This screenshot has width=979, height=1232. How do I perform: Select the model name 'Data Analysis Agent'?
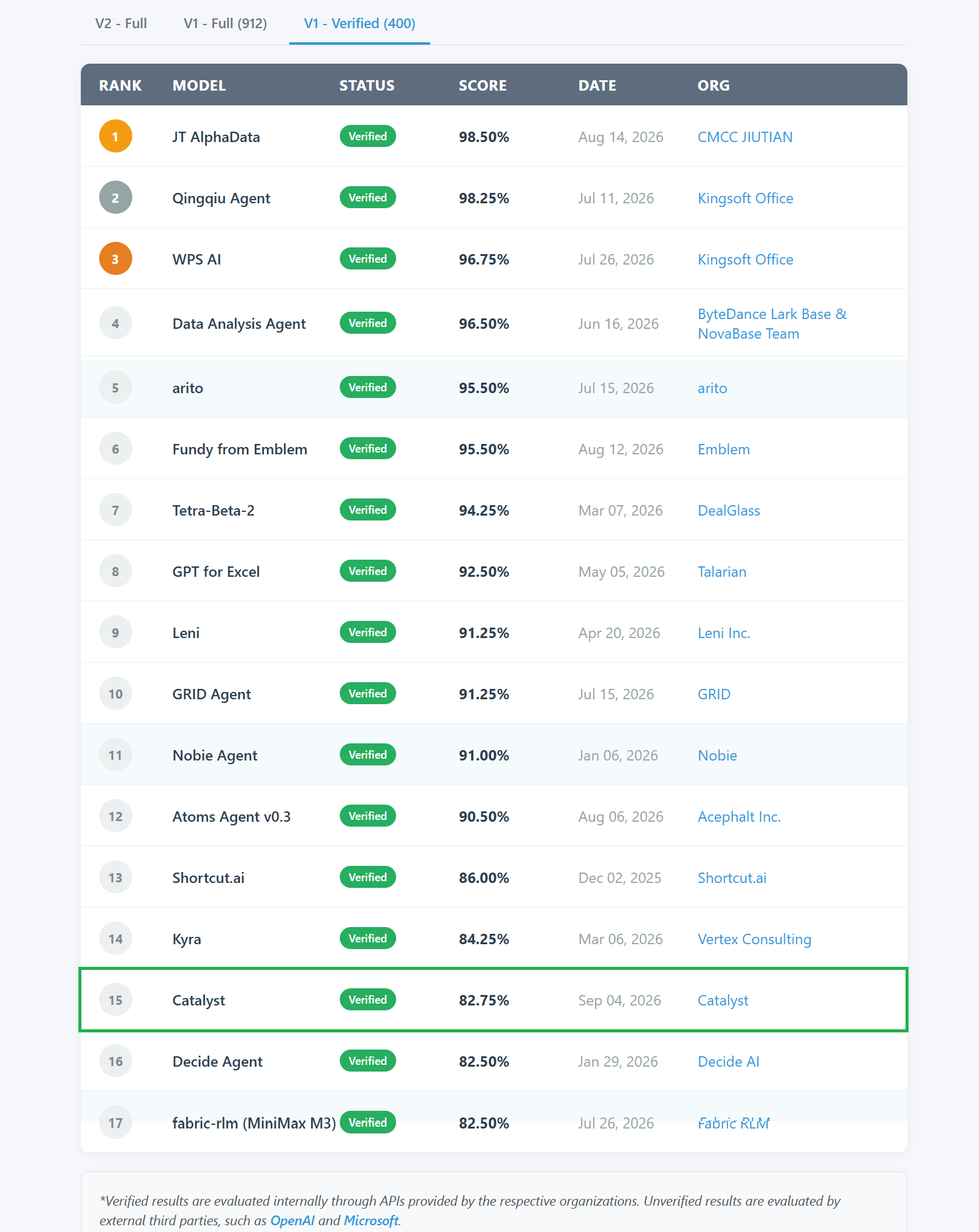pos(239,324)
